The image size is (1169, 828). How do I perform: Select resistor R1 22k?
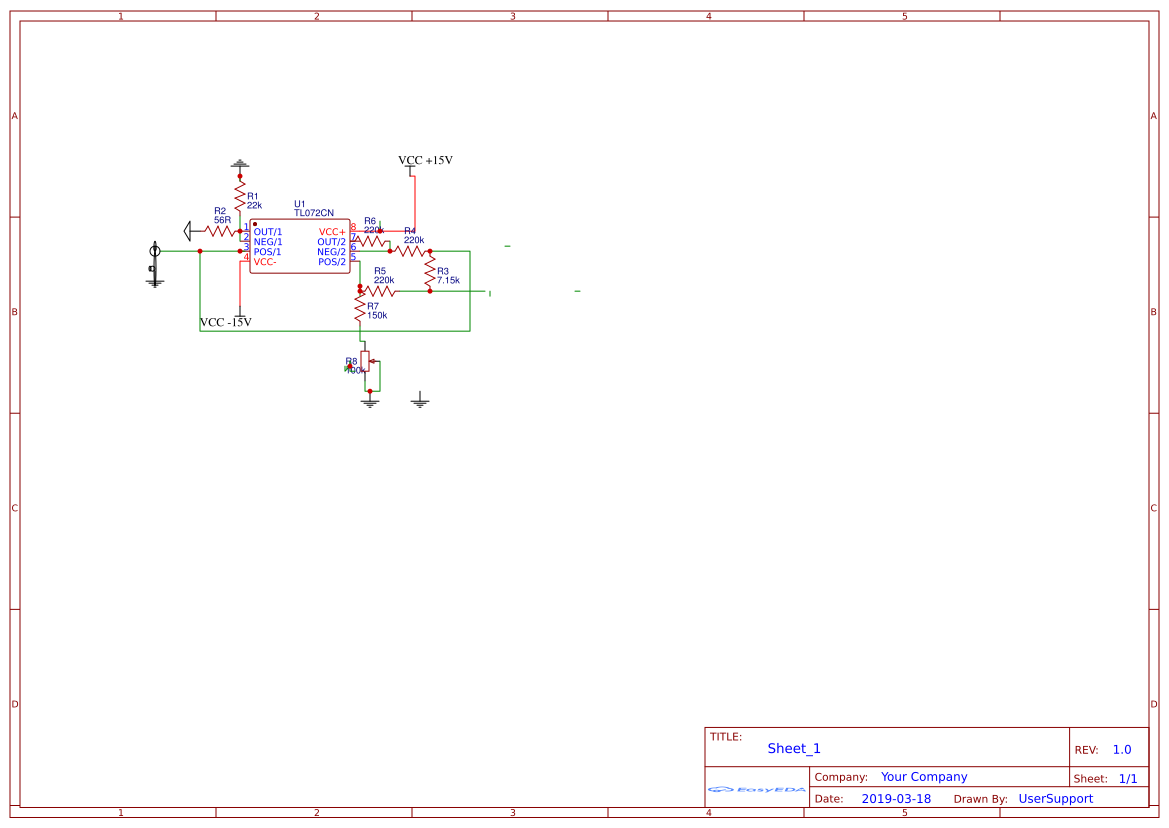point(240,194)
